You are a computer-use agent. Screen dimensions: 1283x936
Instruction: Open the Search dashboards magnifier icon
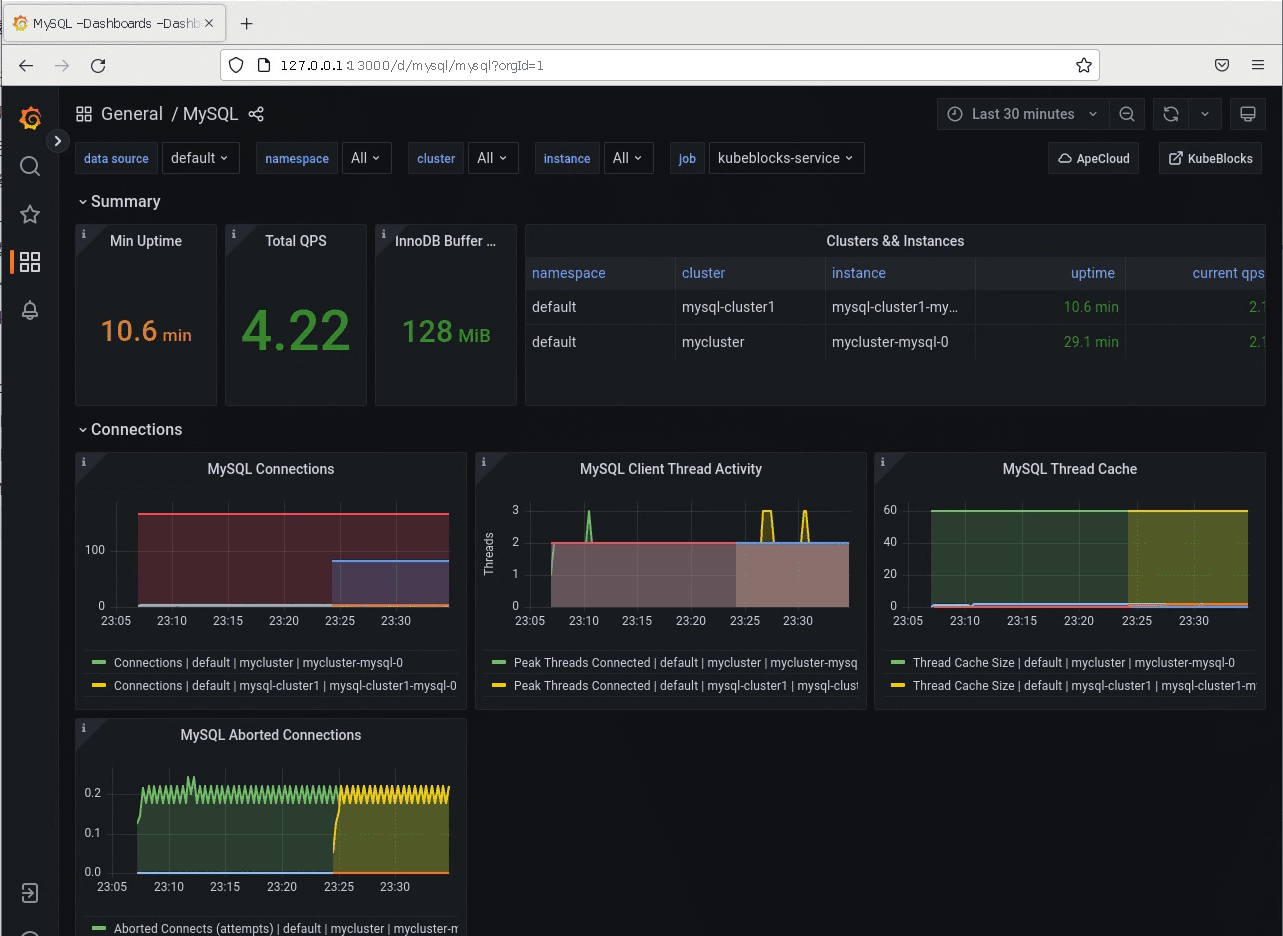30,166
